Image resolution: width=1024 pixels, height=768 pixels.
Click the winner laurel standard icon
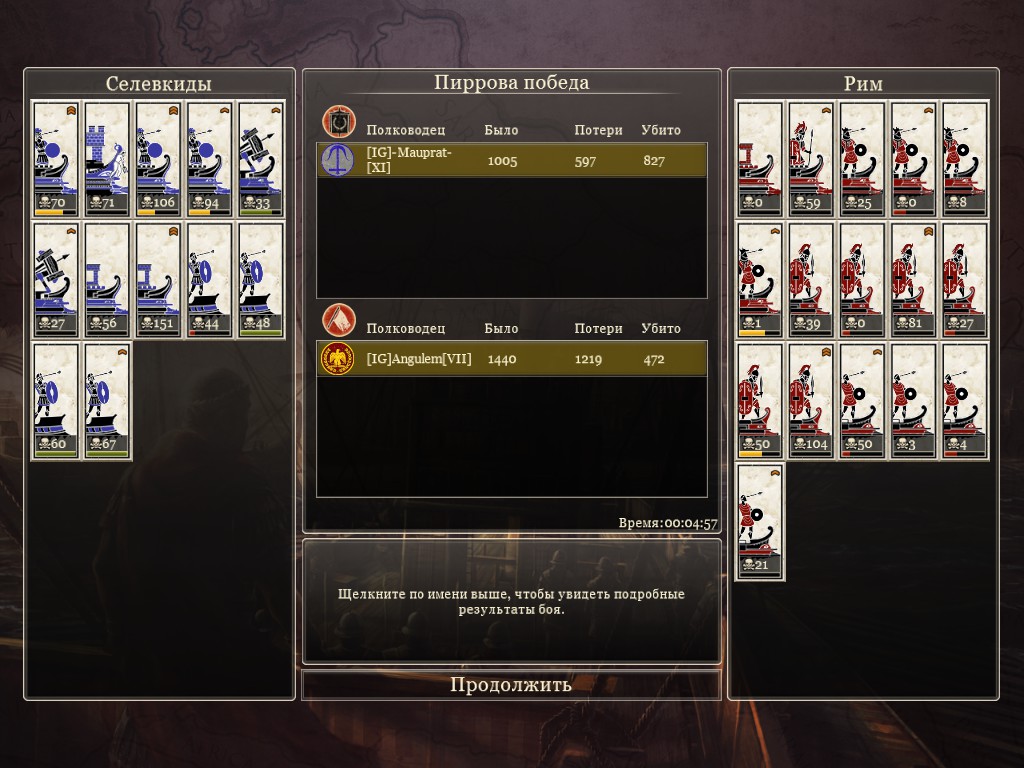338,121
